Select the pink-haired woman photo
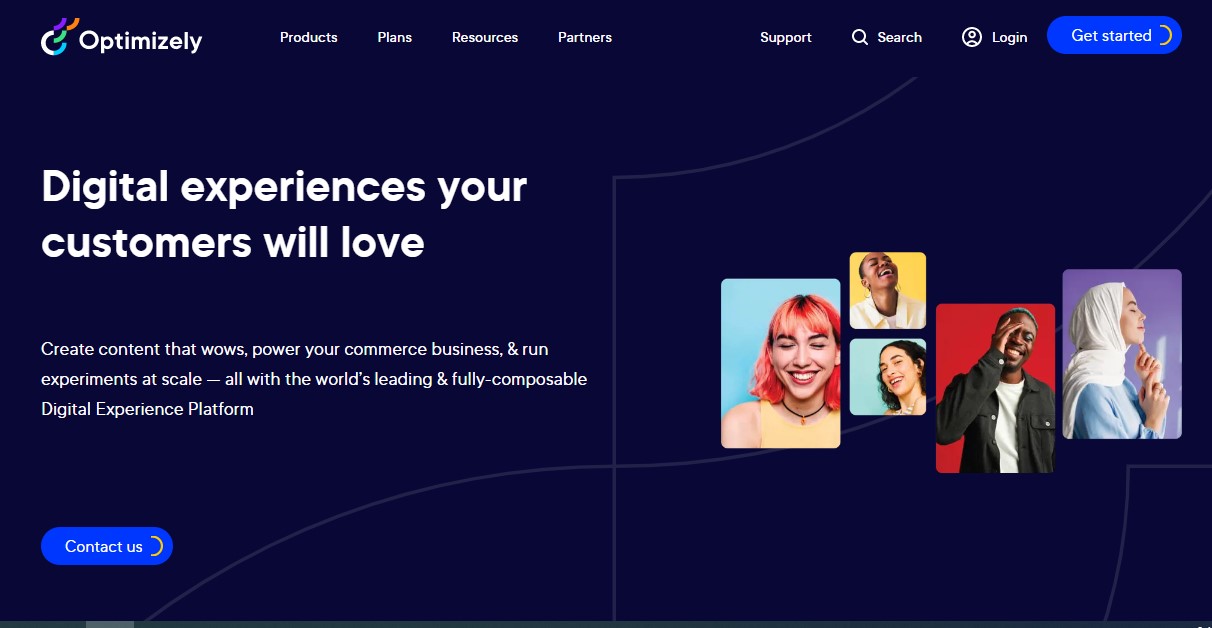 [x=781, y=363]
